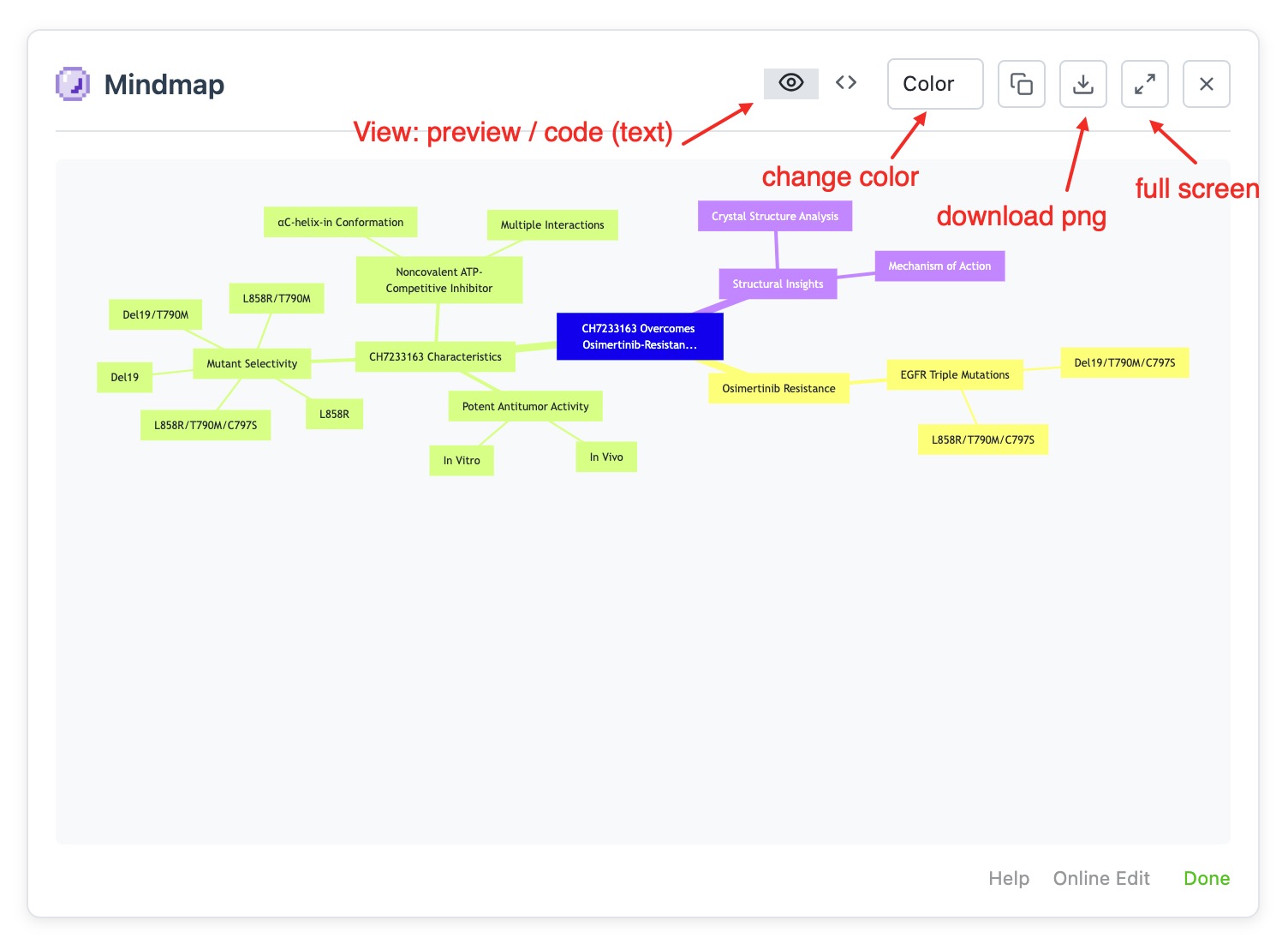
Task: Open Online Edit
Action: 1100,878
